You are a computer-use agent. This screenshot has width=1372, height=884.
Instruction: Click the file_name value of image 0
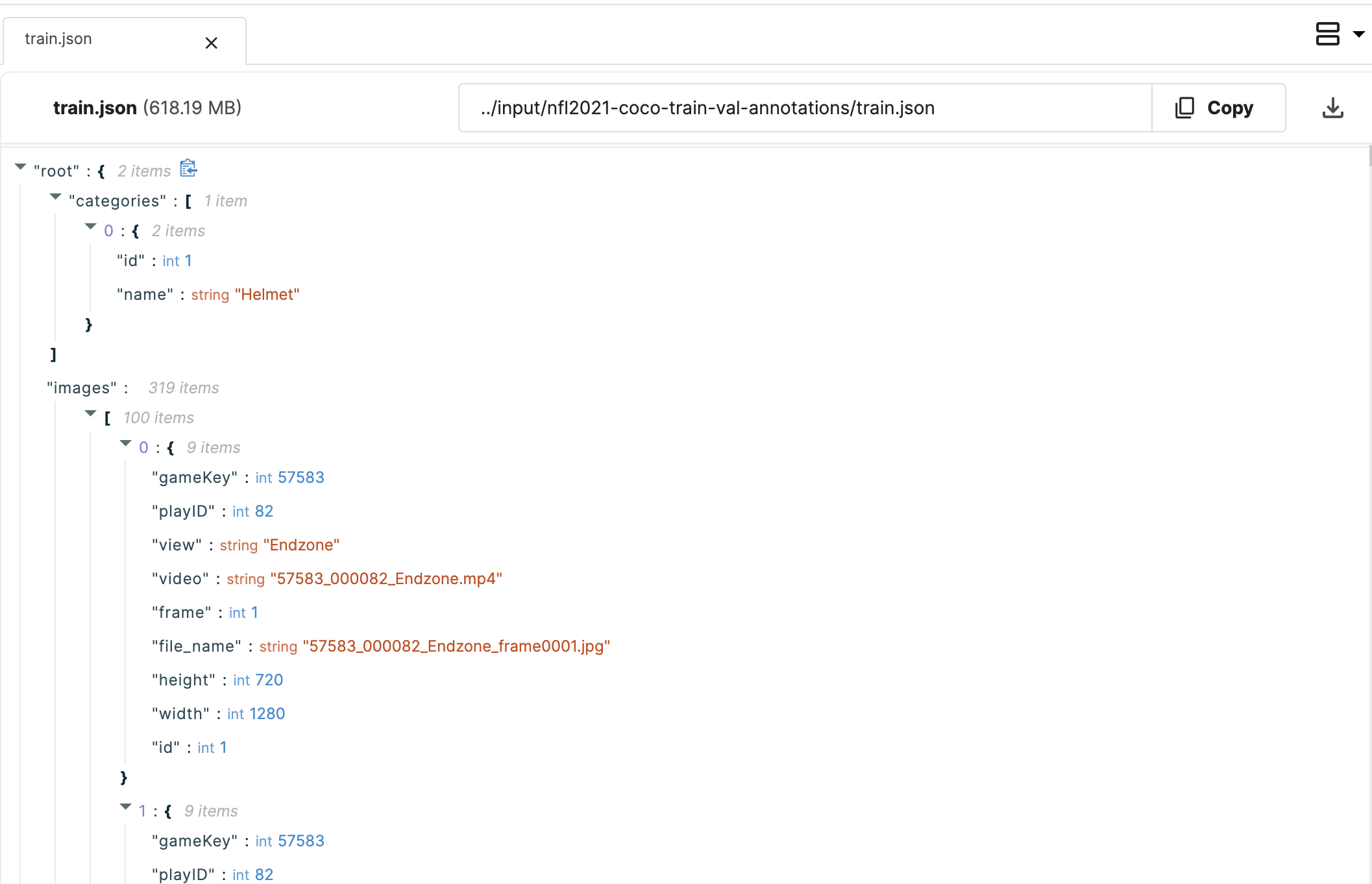click(456, 646)
